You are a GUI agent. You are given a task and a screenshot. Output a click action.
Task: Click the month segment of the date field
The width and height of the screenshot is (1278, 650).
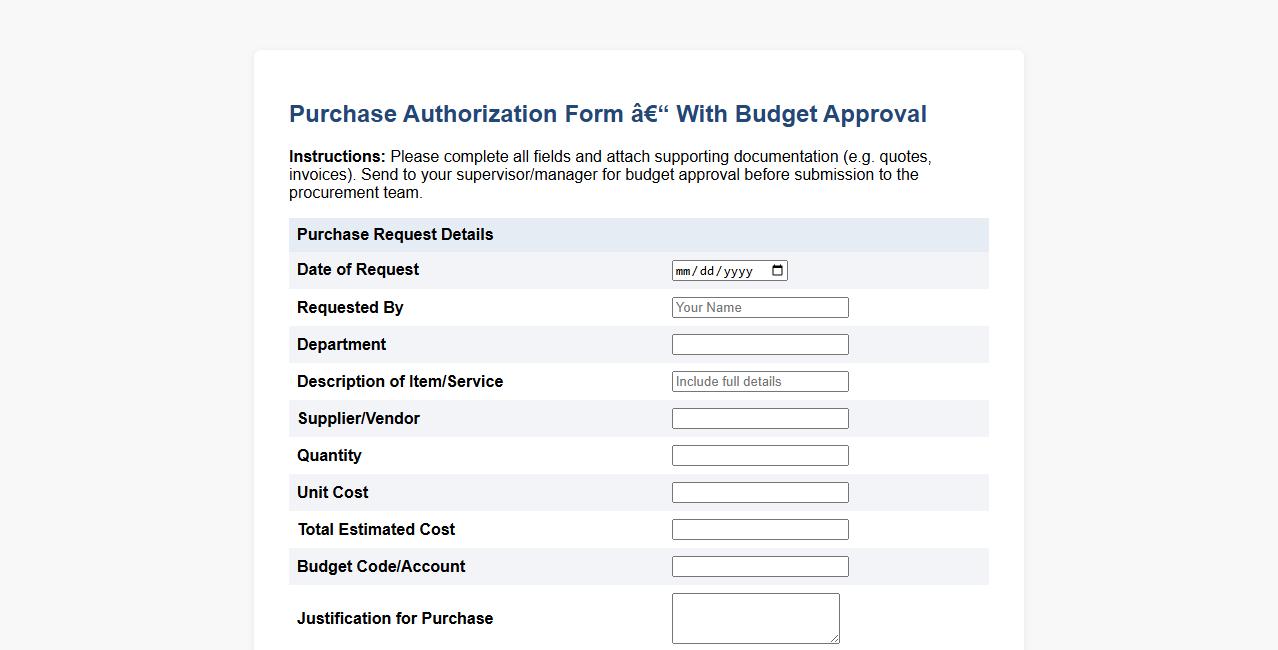click(x=684, y=269)
